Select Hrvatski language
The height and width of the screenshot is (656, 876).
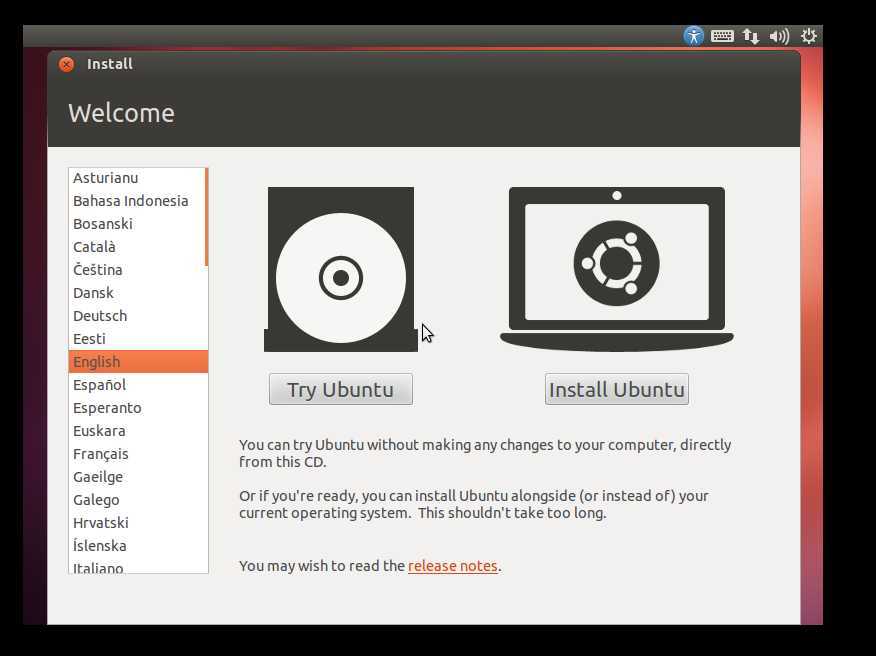point(137,522)
